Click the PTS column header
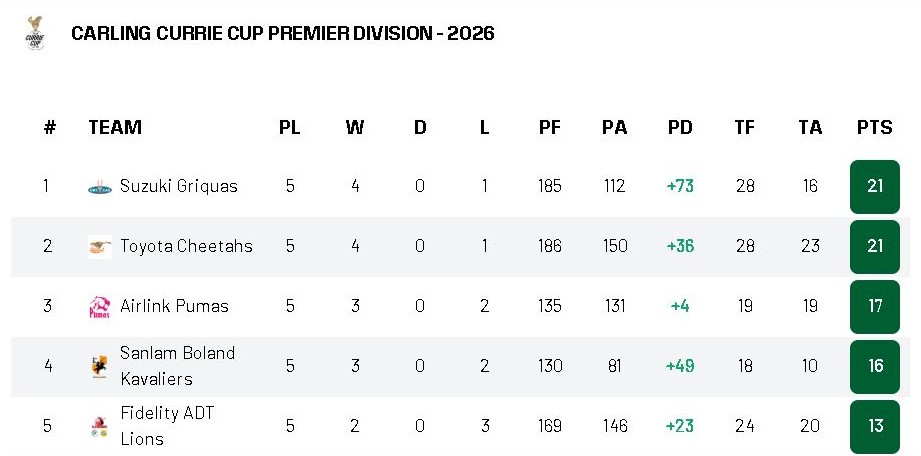 pyautogui.click(x=875, y=127)
